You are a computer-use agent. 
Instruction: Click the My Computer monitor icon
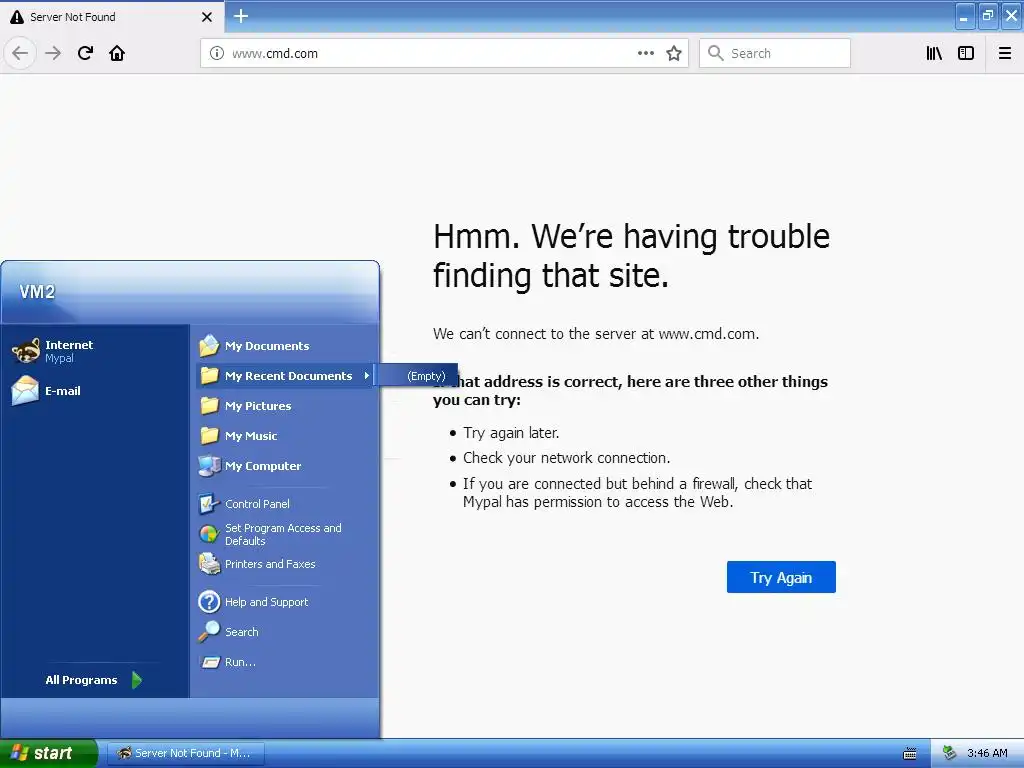(209, 466)
